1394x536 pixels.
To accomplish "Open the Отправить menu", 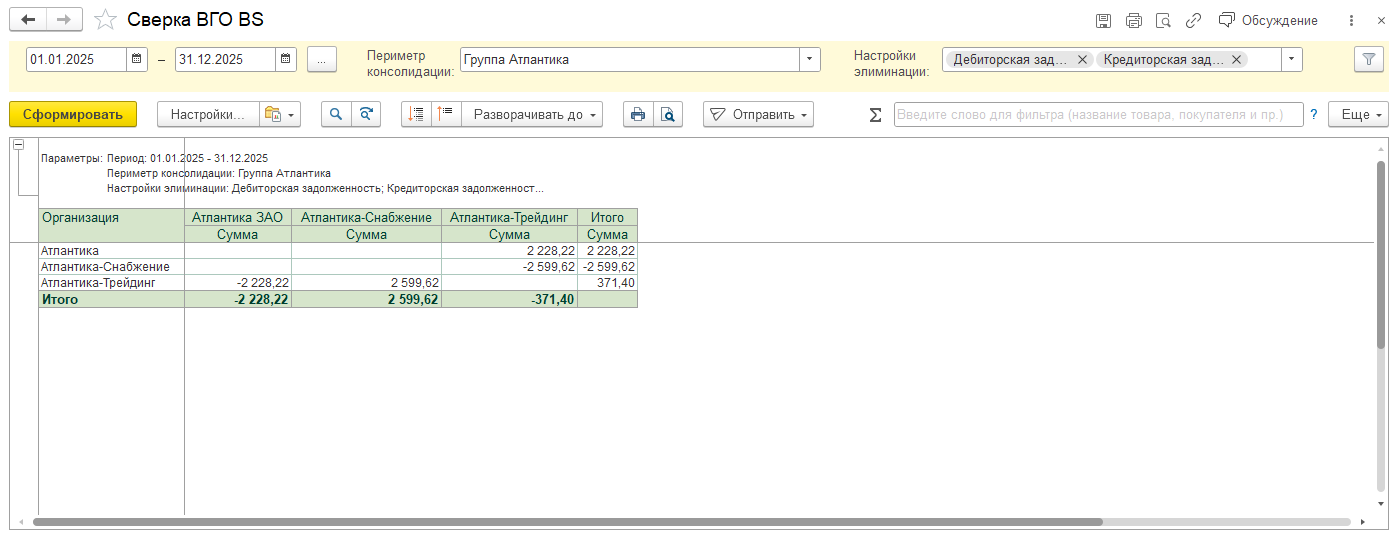I will point(758,114).
